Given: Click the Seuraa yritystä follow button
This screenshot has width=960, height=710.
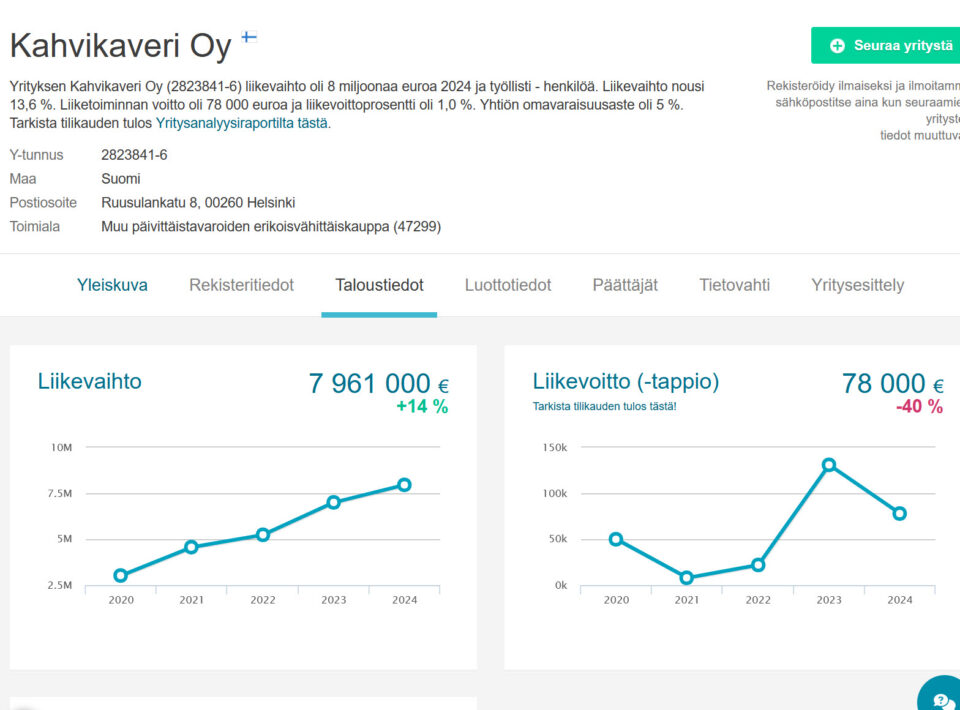Looking at the screenshot, I should coord(885,45).
